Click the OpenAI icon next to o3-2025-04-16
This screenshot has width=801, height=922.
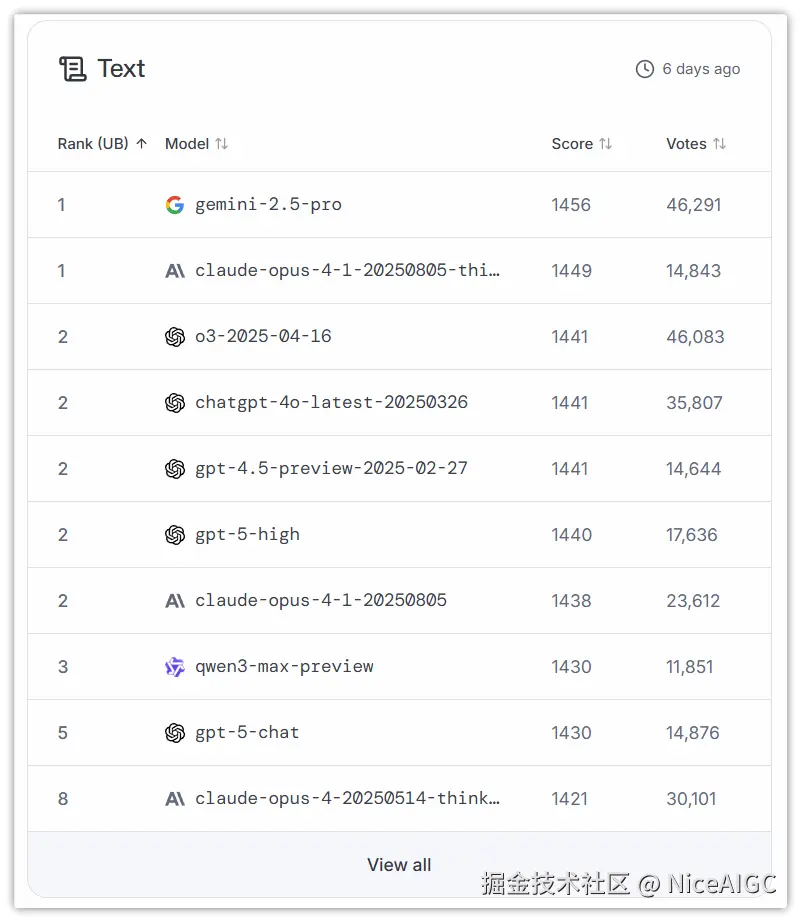click(175, 337)
